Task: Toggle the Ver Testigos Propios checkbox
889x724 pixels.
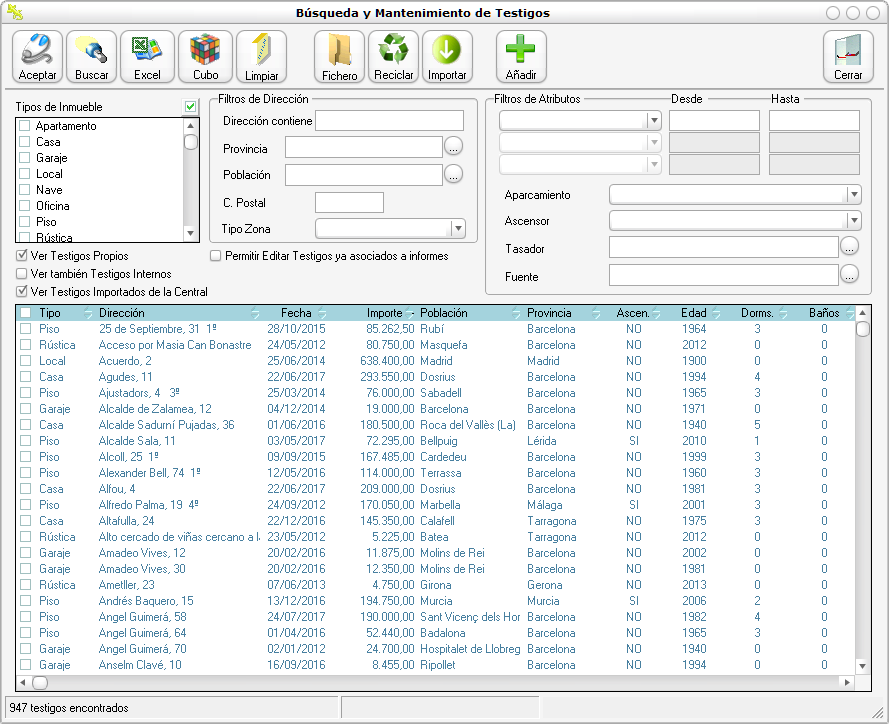Action: coord(23,256)
